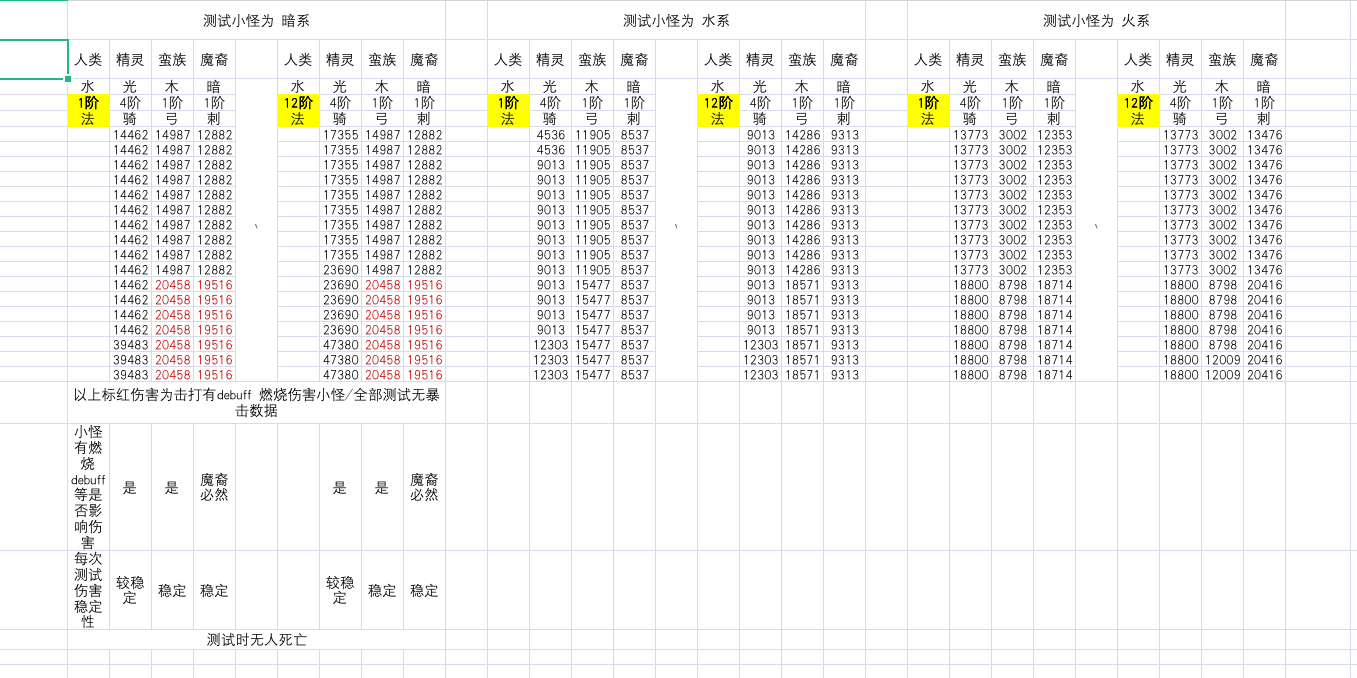Click topmost red 20458 in leftmost table
This screenshot has width=1357, height=678.
tap(172, 285)
